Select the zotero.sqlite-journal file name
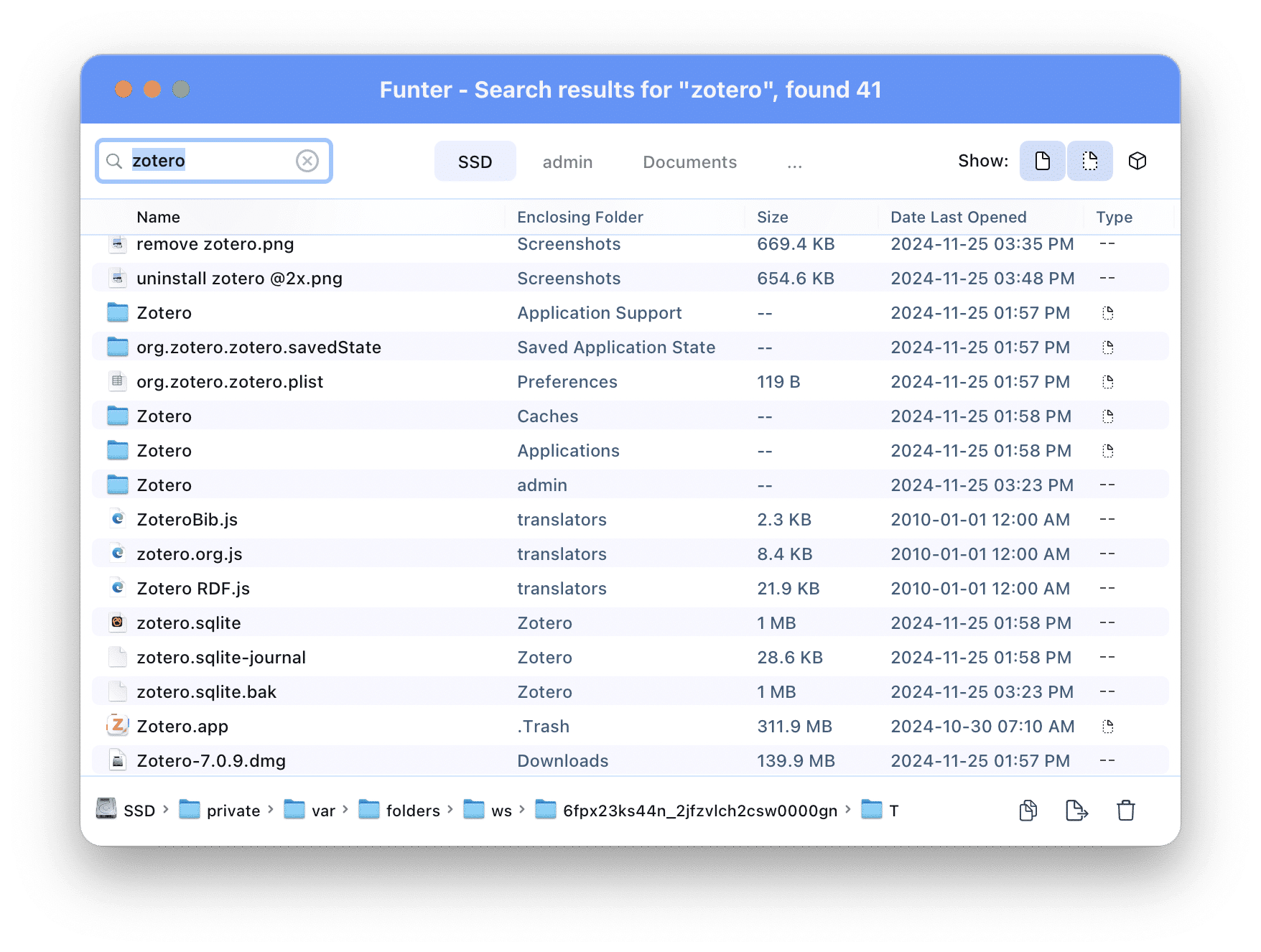The image size is (1261, 952). tap(221, 658)
